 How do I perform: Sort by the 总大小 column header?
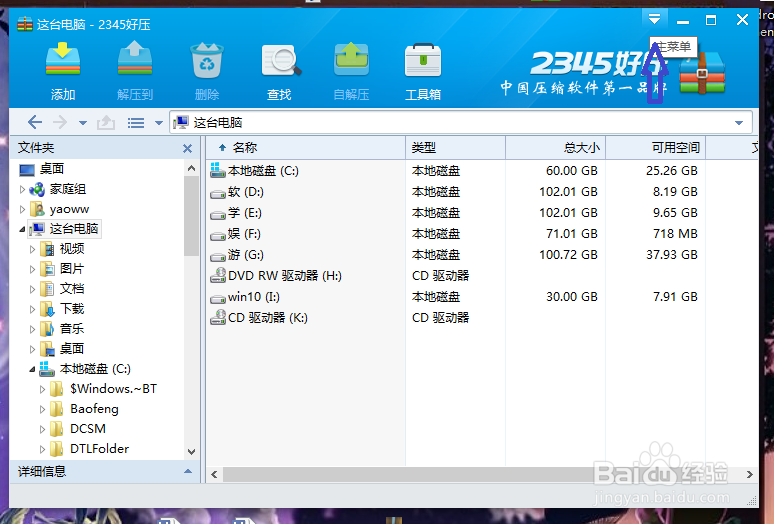pyautogui.click(x=556, y=148)
